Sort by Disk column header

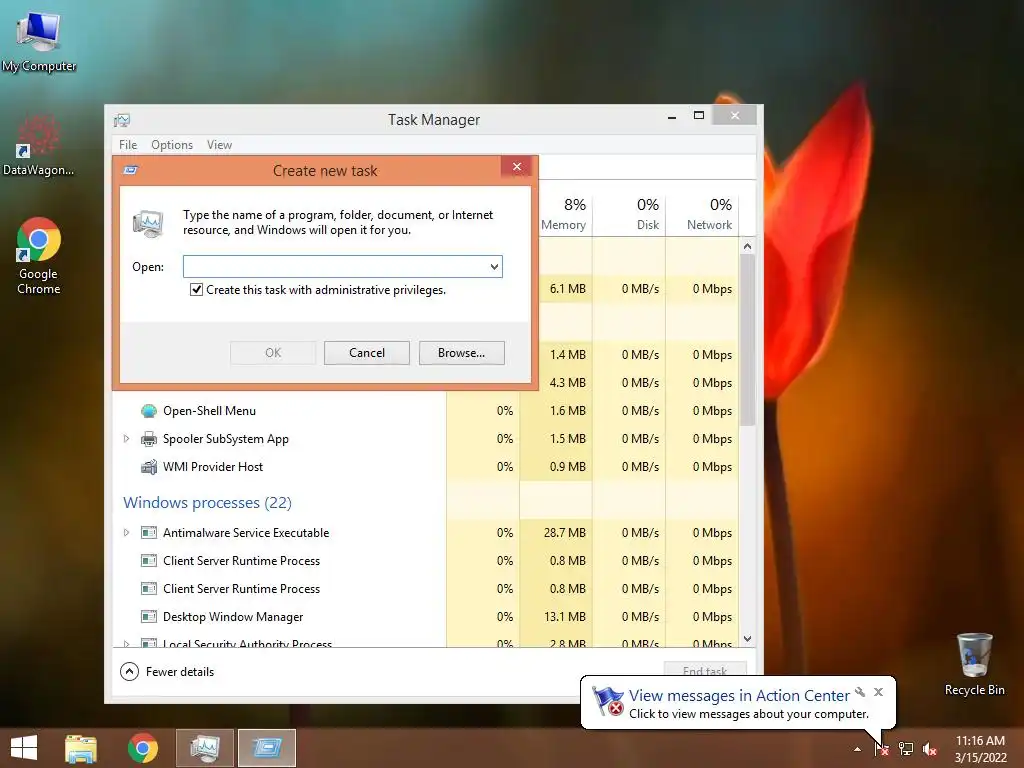629,214
